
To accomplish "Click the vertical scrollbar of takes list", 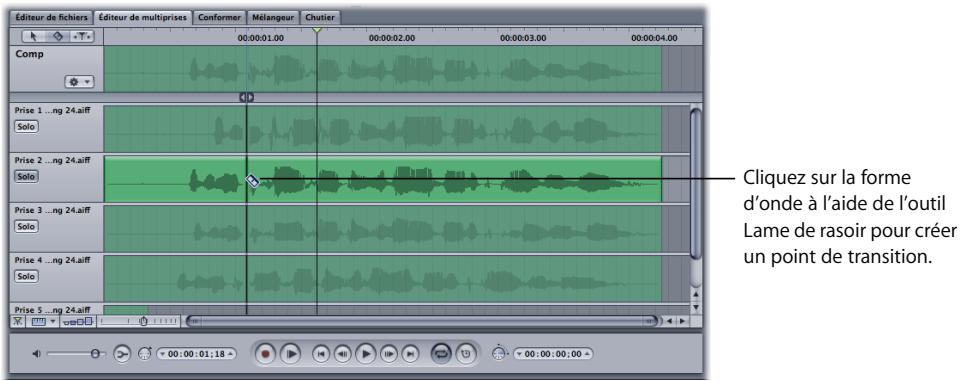I will [x=696, y=183].
